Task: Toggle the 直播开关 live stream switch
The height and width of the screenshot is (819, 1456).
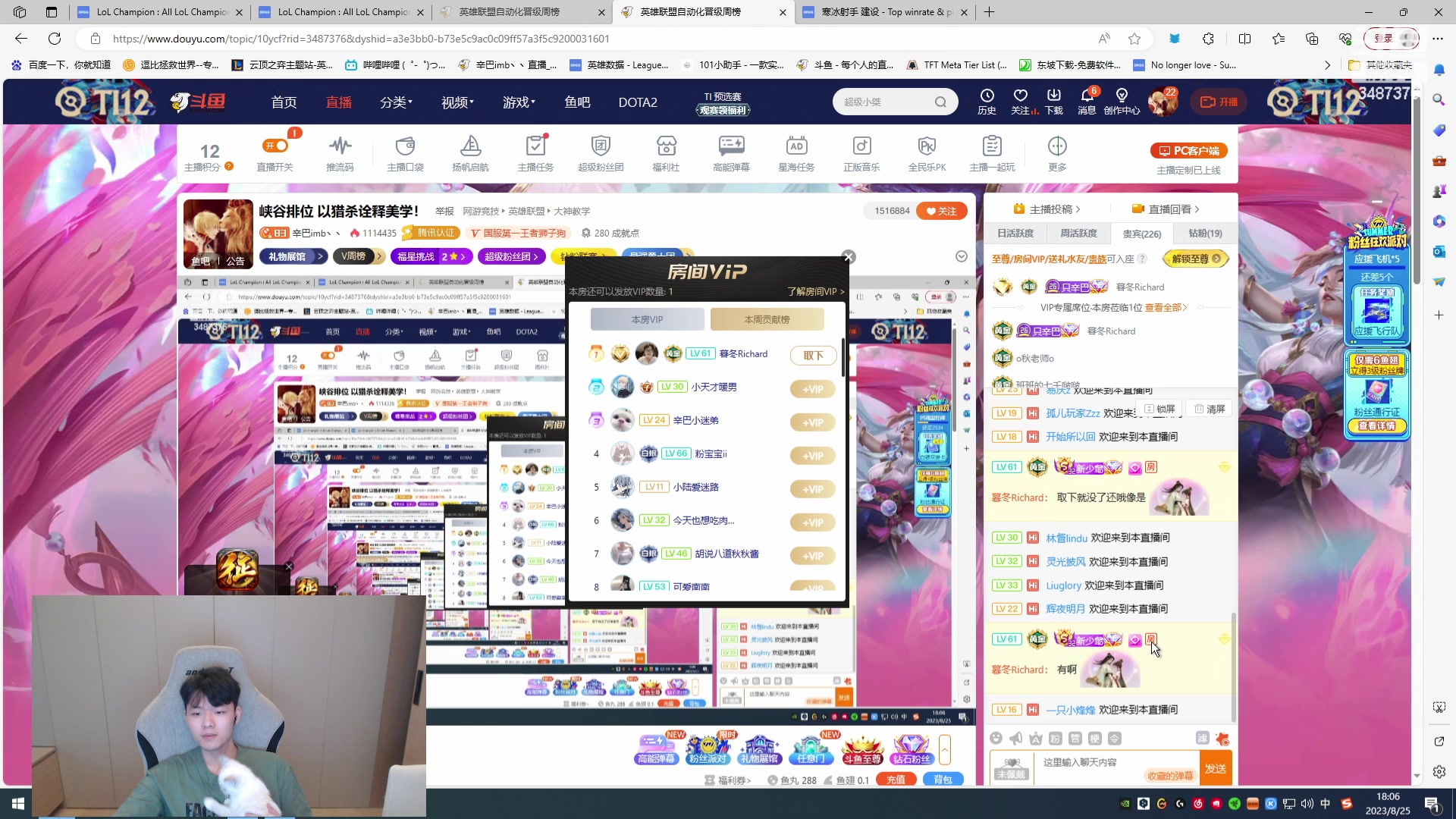Action: (275, 146)
